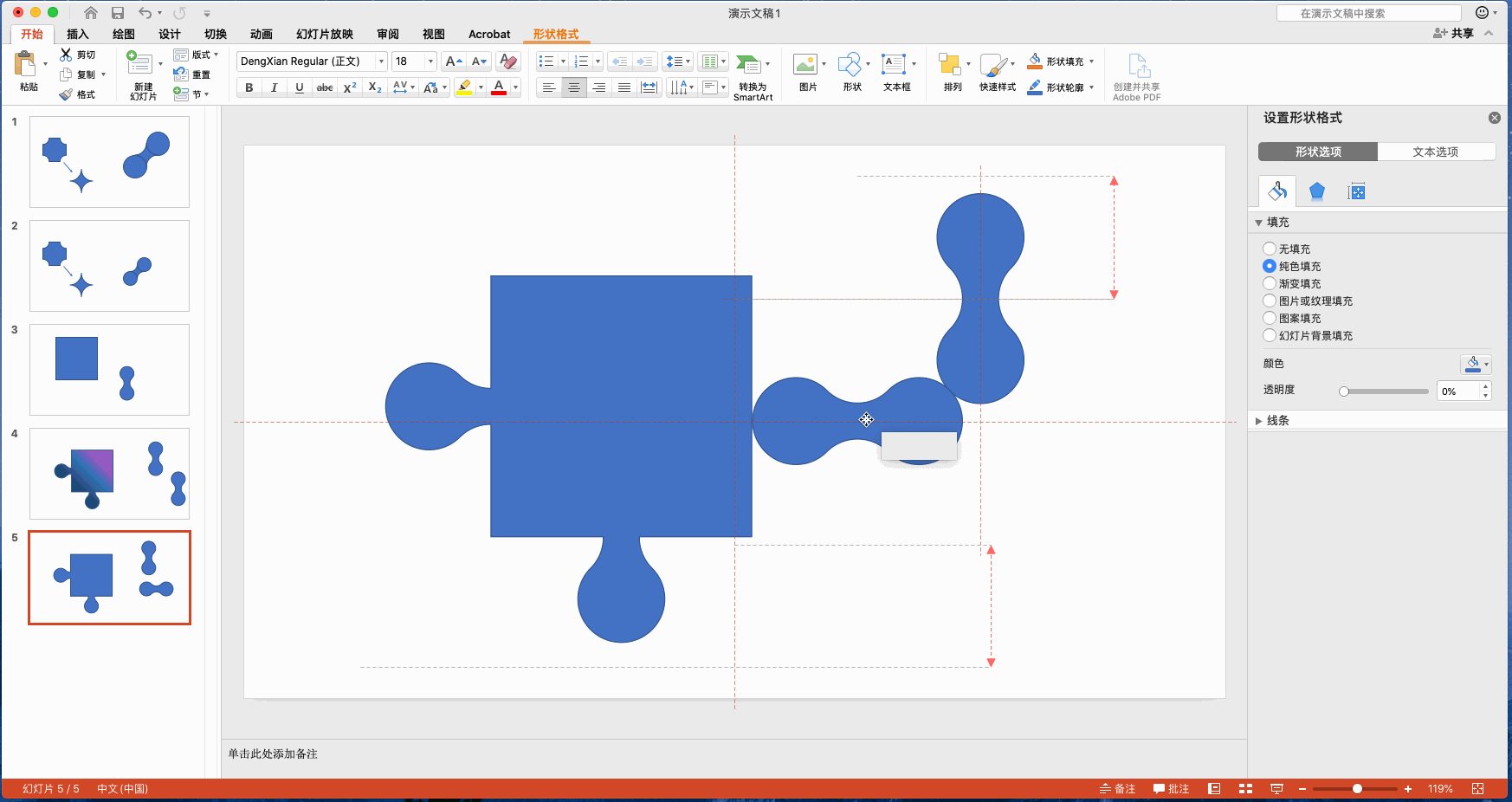Open the Slide Show ribbon tab
Screen dimensions: 1512x802
tap(325, 34)
